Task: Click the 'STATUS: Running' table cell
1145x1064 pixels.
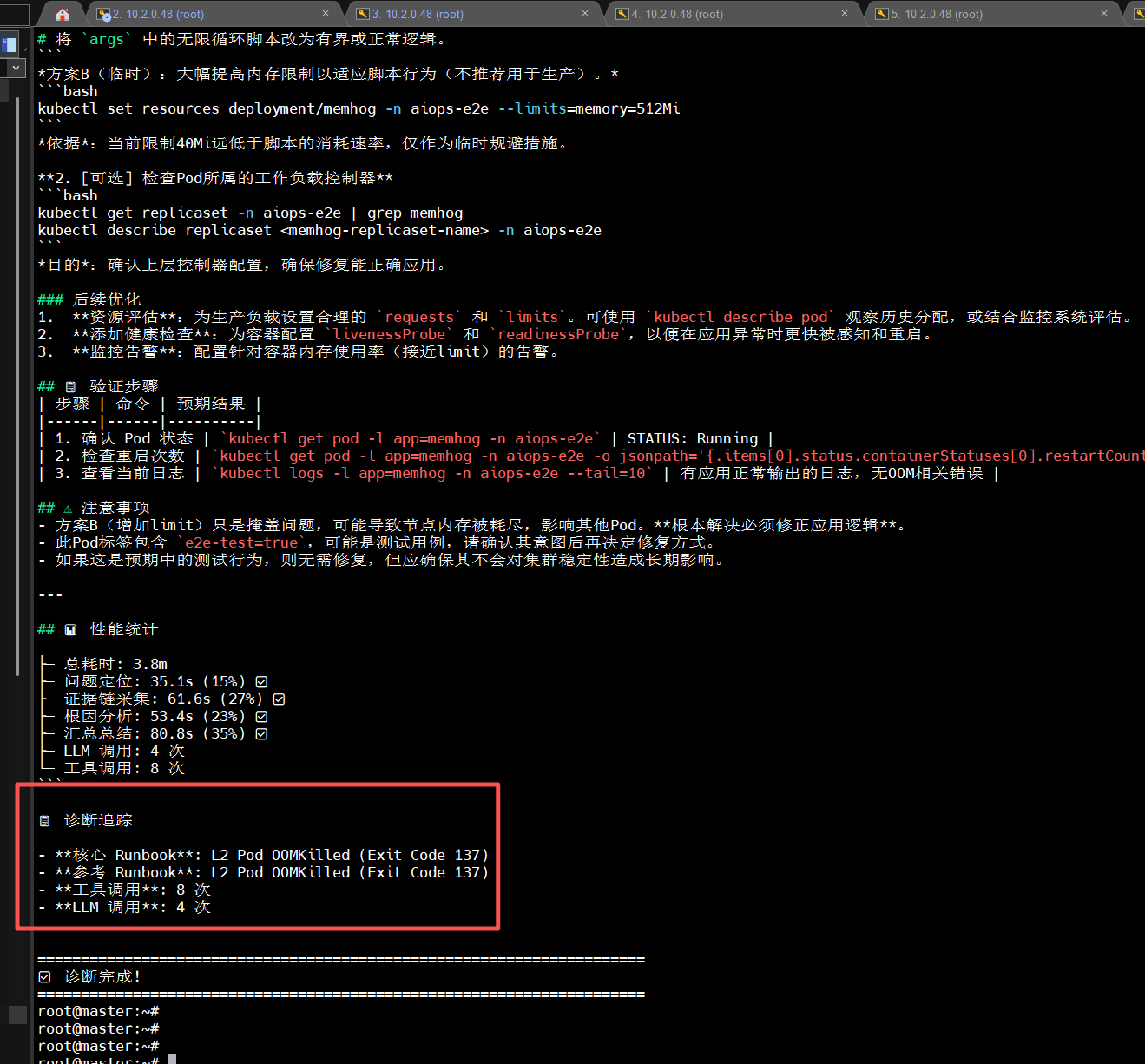Action: coord(692,438)
